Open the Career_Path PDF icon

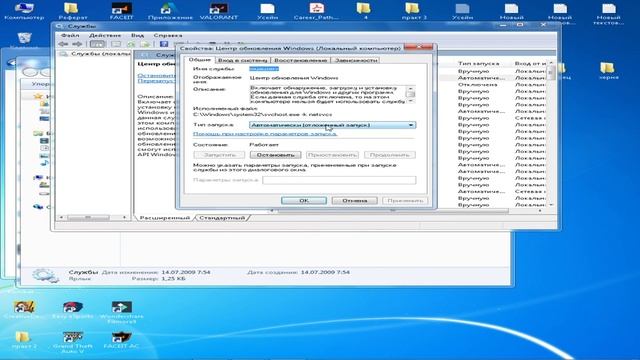pos(316,11)
